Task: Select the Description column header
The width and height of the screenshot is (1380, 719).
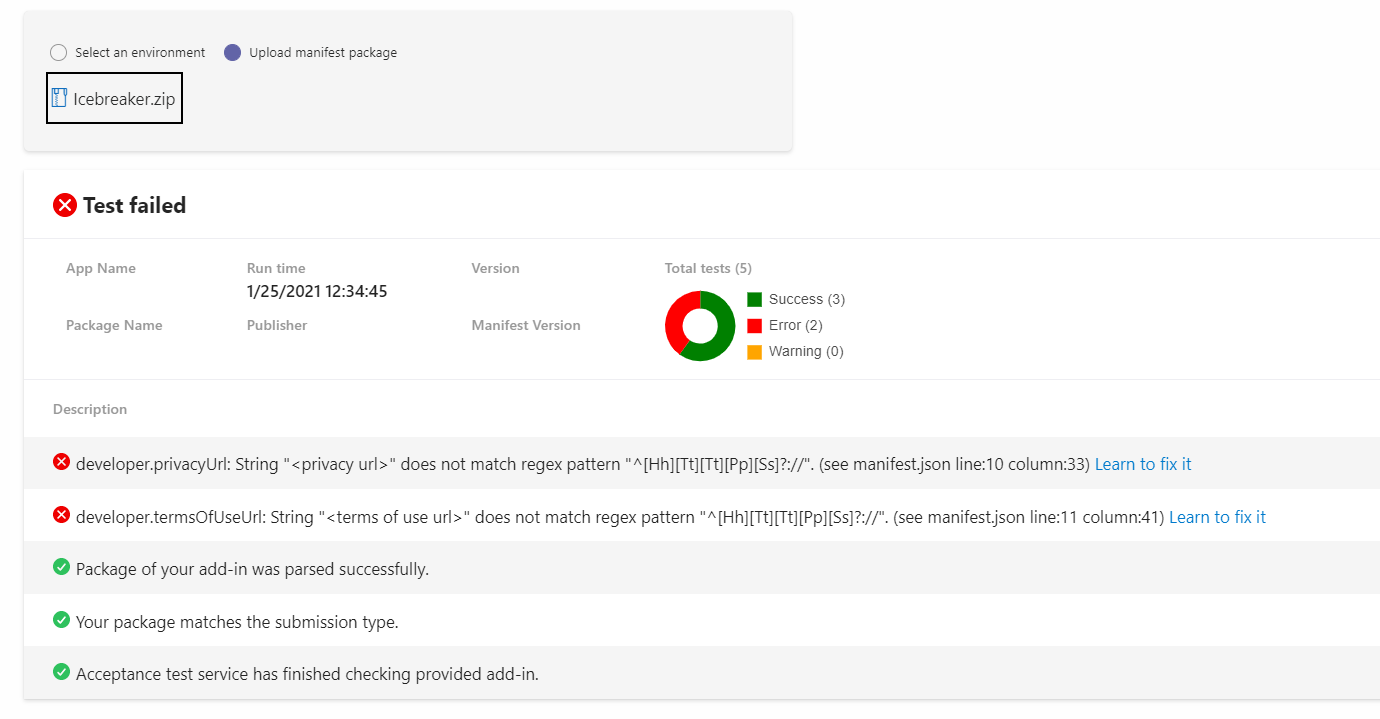Action: click(x=90, y=409)
